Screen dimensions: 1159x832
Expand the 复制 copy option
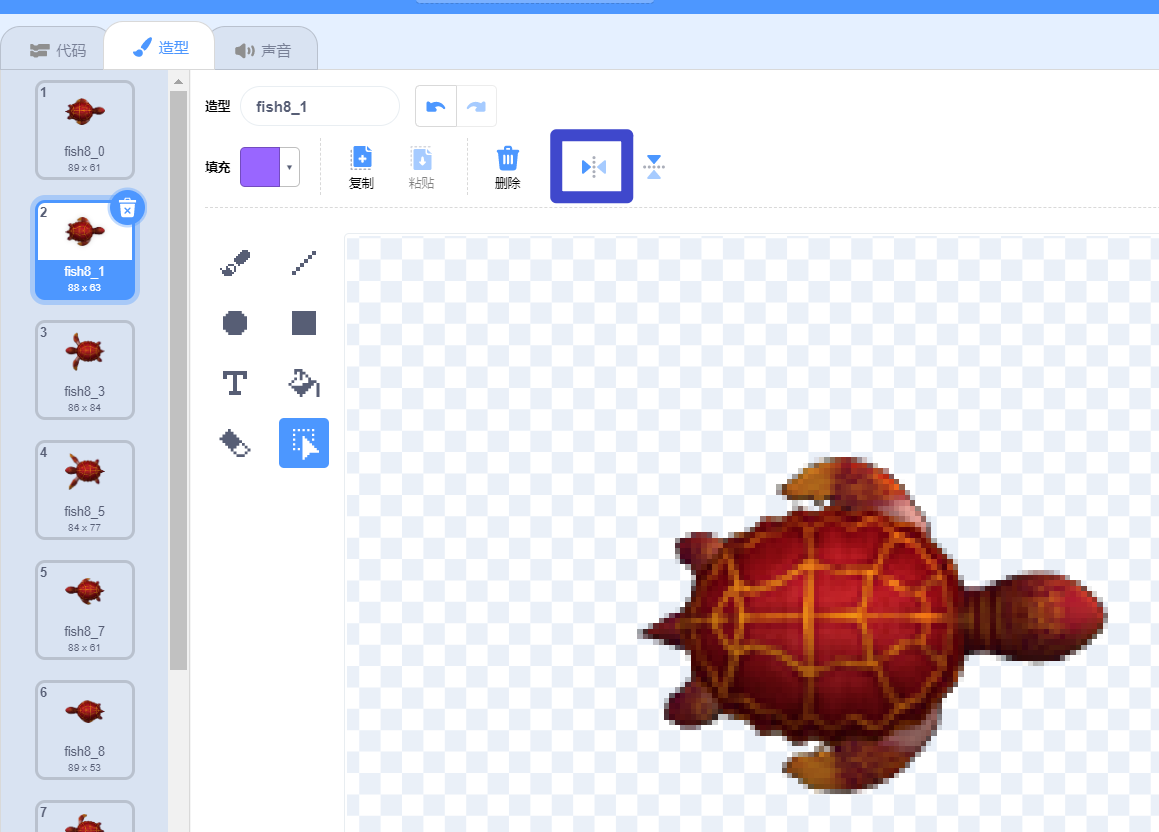tap(361, 166)
